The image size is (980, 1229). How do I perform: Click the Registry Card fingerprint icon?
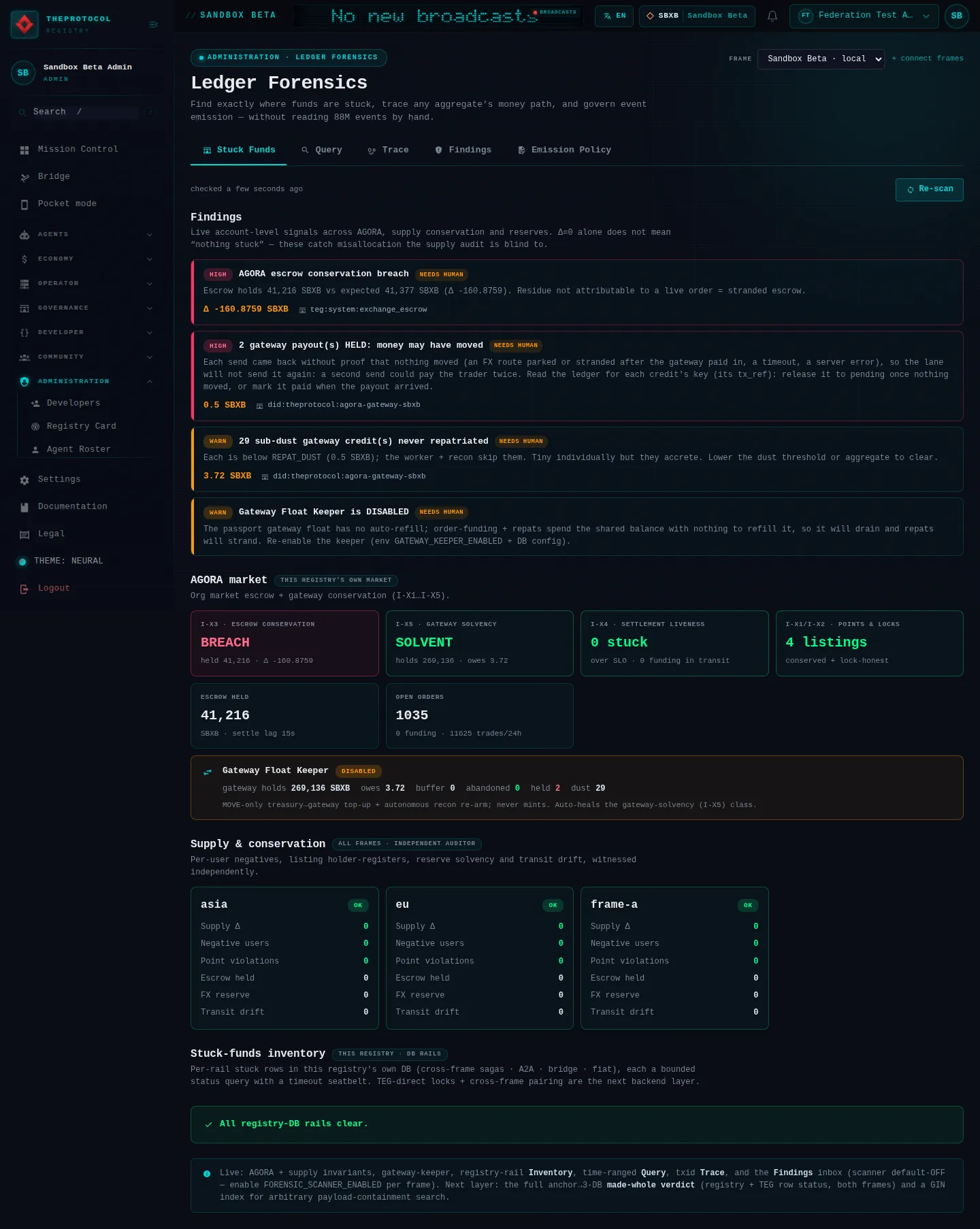[x=35, y=427]
